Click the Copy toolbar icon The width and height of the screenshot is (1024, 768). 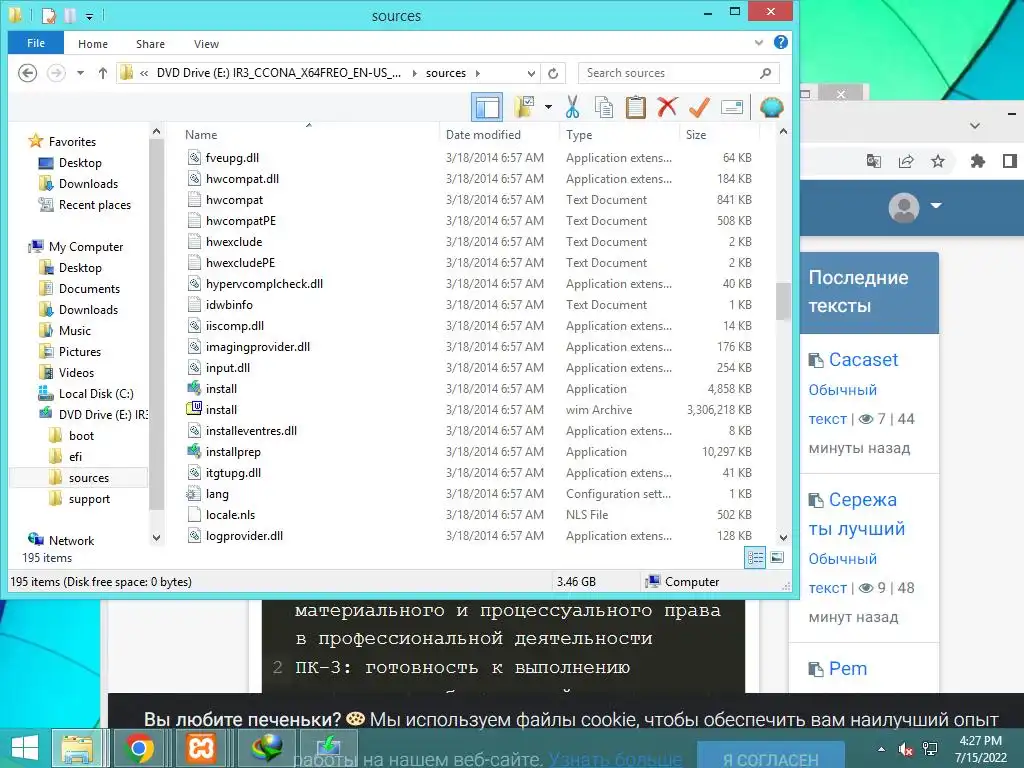tap(603, 107)
